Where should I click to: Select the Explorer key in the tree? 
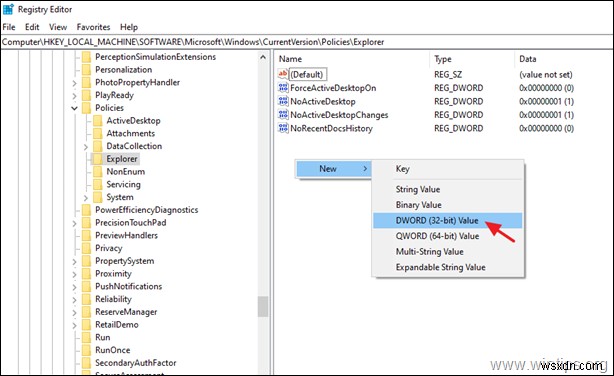coord(122,159)
